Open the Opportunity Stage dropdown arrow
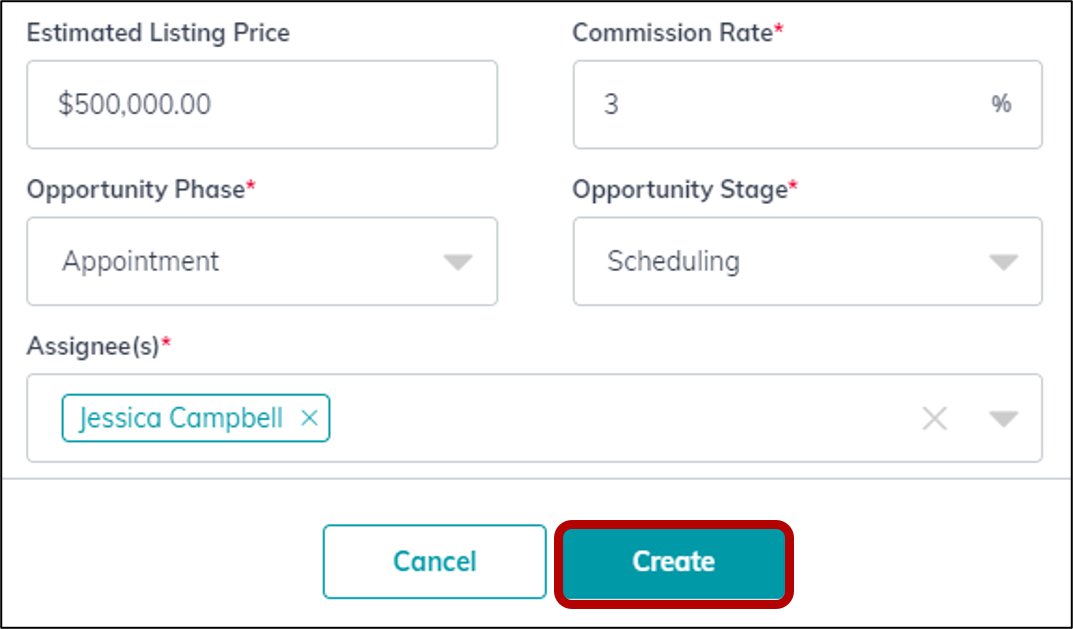Image resolution: width=1073 pixels, height=629 pixels. point(1003,262)
